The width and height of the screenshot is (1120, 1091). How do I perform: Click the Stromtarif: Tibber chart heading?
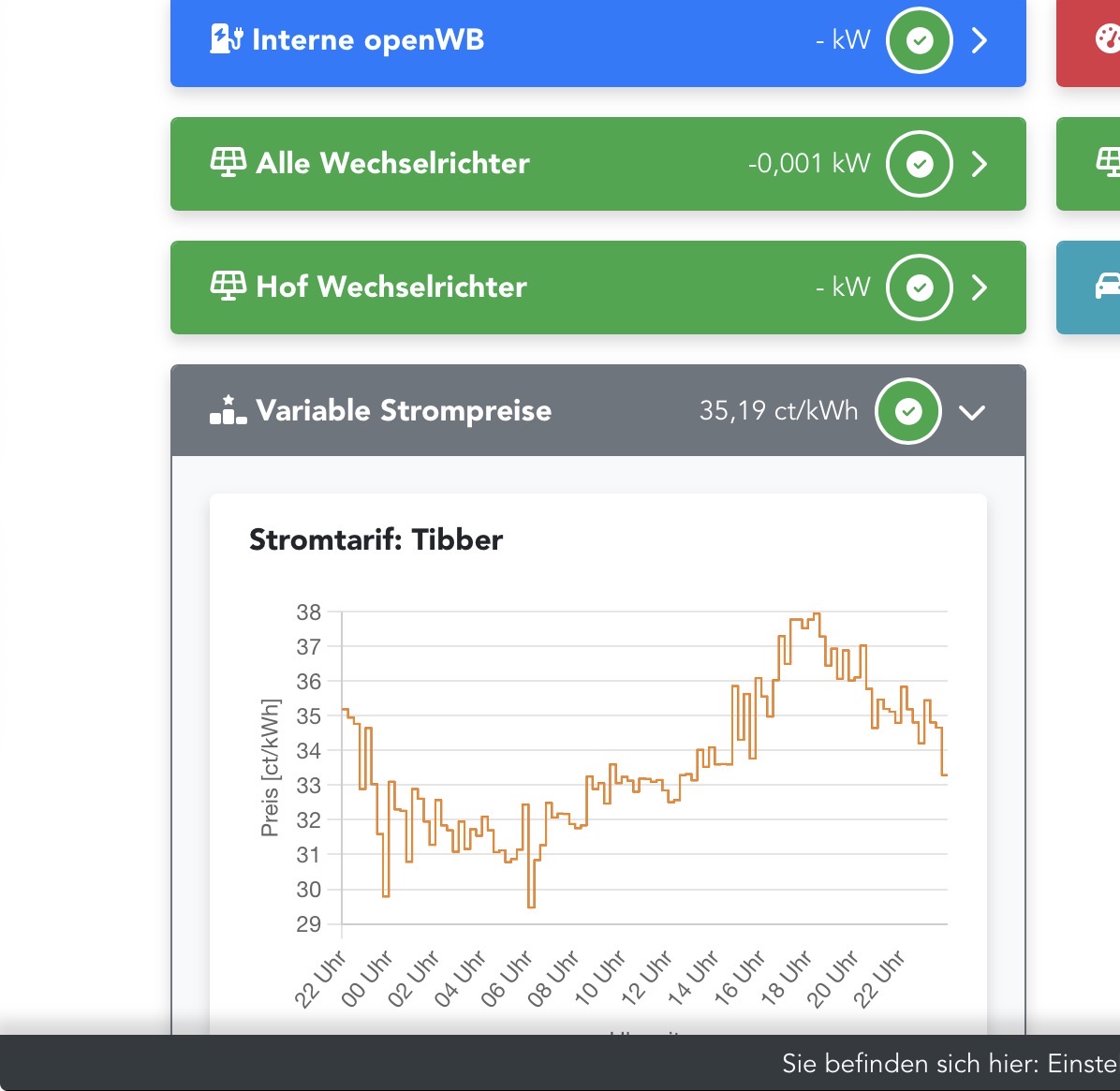[376, 539]
